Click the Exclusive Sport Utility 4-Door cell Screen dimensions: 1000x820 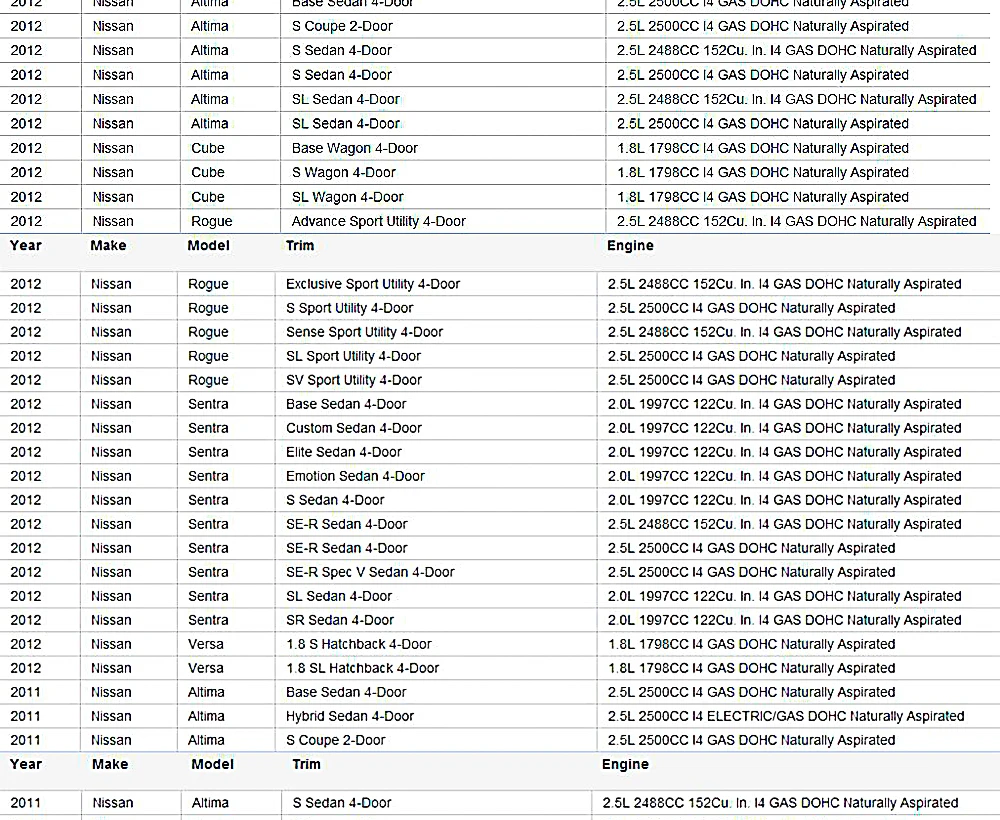coord(436,284)
